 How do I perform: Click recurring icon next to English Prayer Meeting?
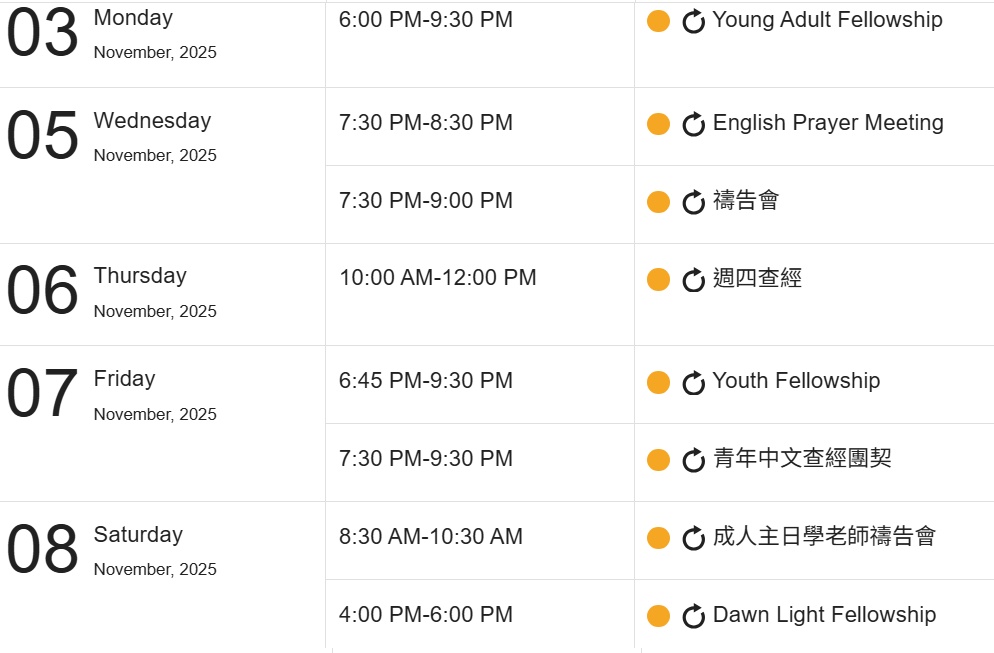click(x=694, y=124)
